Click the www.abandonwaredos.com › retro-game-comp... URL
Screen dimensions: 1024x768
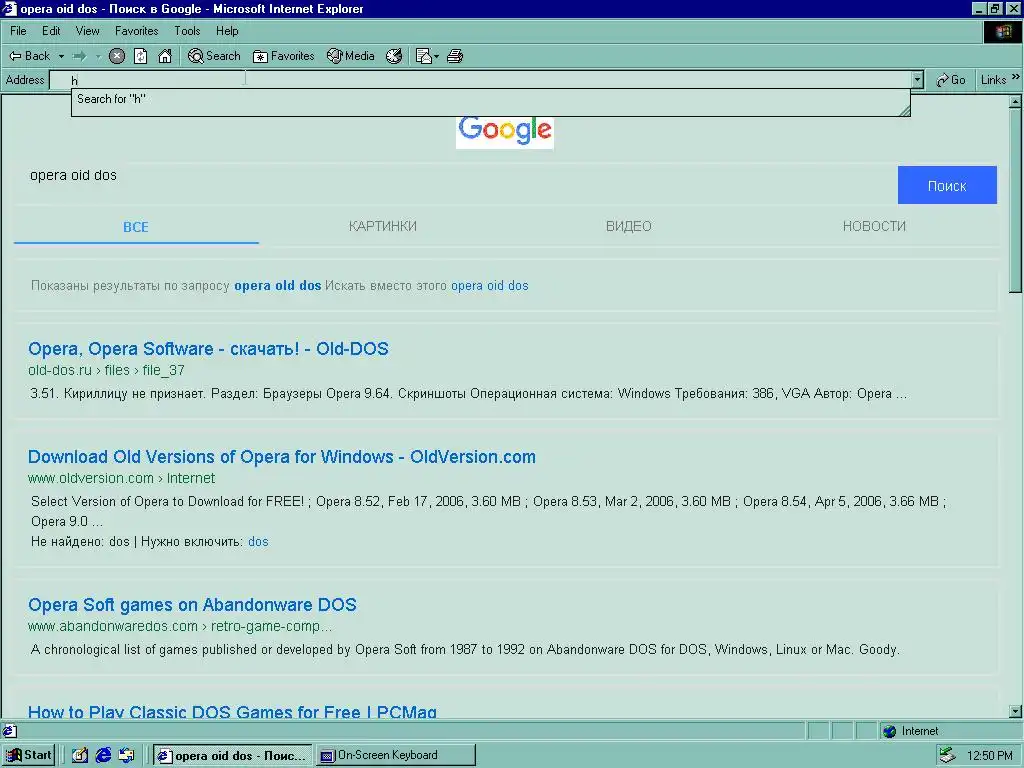(x=180, y=626)
